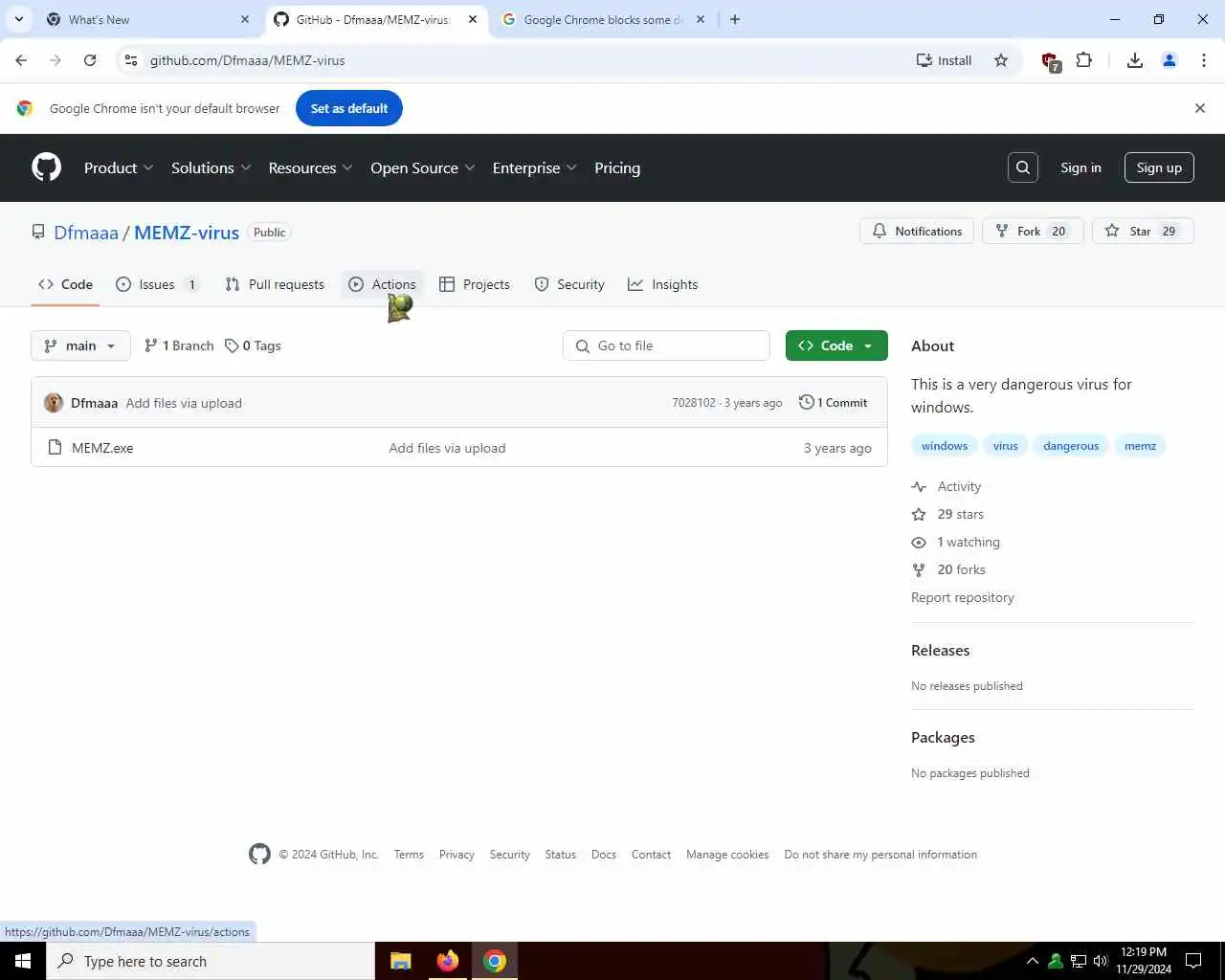Click the Sign up button
This screenshot has height=980, width=1225.
pos(1159,167)
